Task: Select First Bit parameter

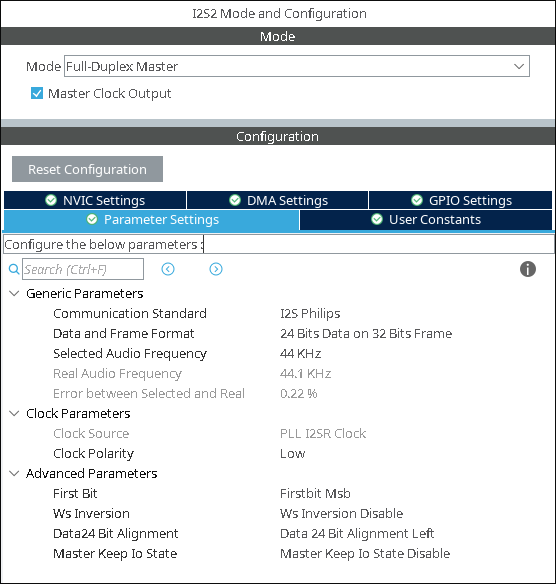Action: point(75,493)
